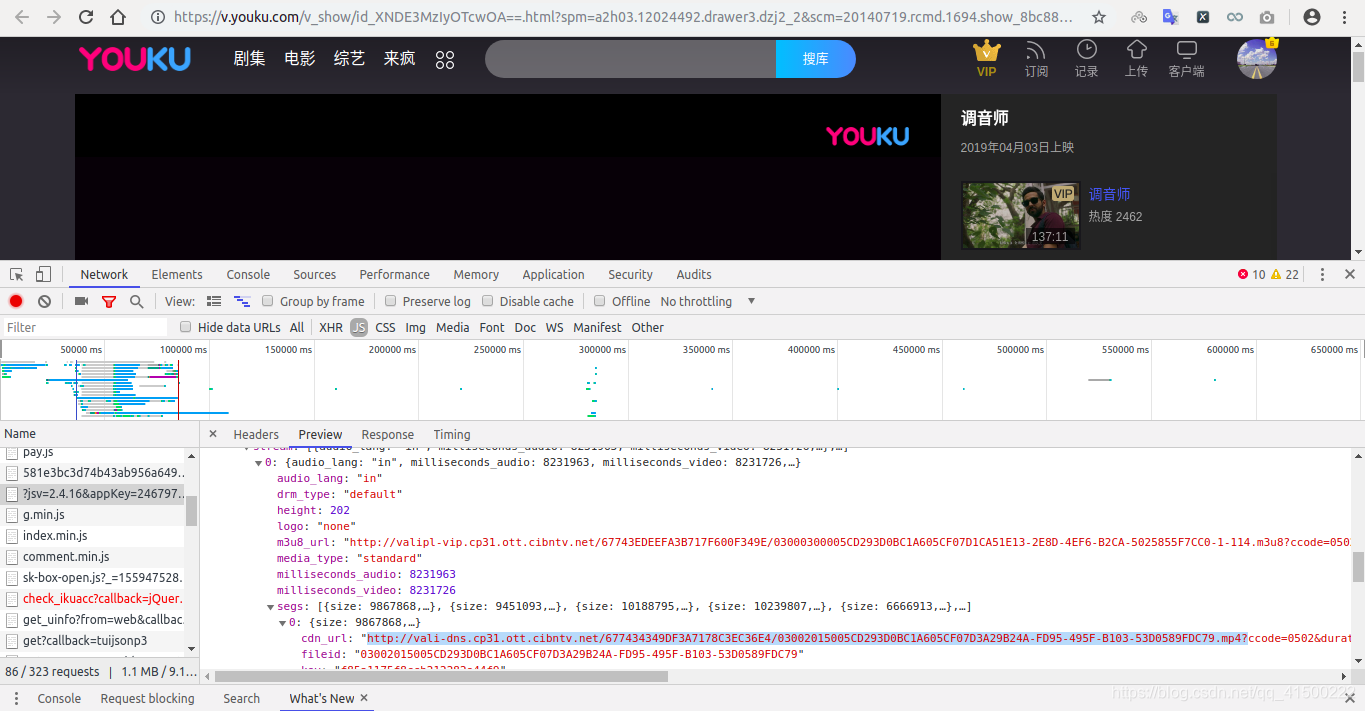The height and width of the screenshot is (711, 1365).
Task: Click the YOUKU logo in header
Action: pyautogui.click(x=135, y=59)
